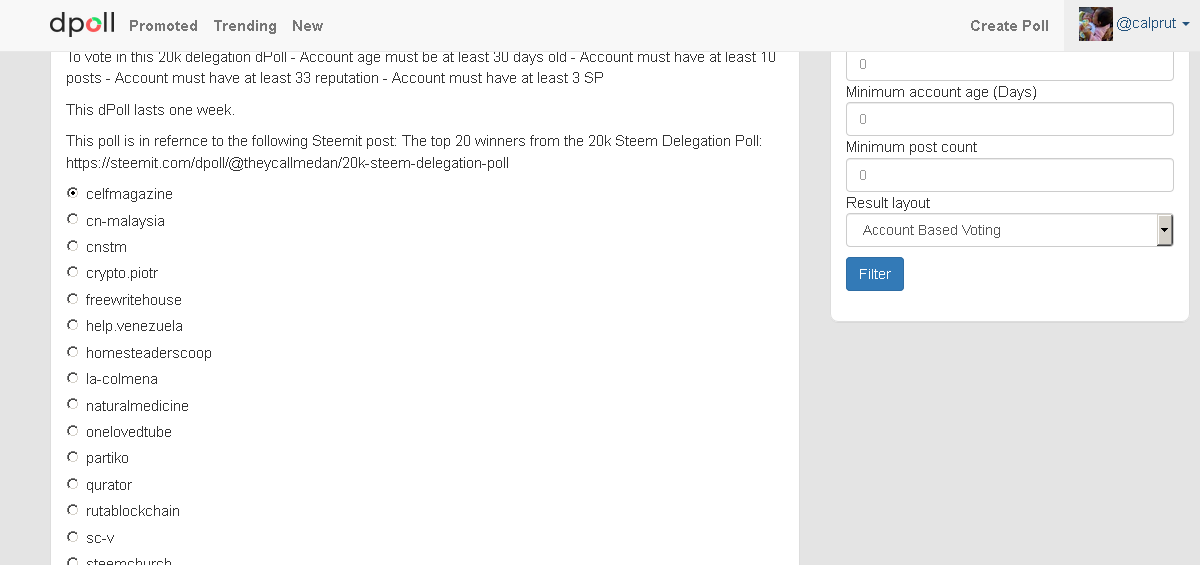Viewport: 1200px width, 565px height.
Task: Select the cn-malaysia radio option
Action: [73, 219]
